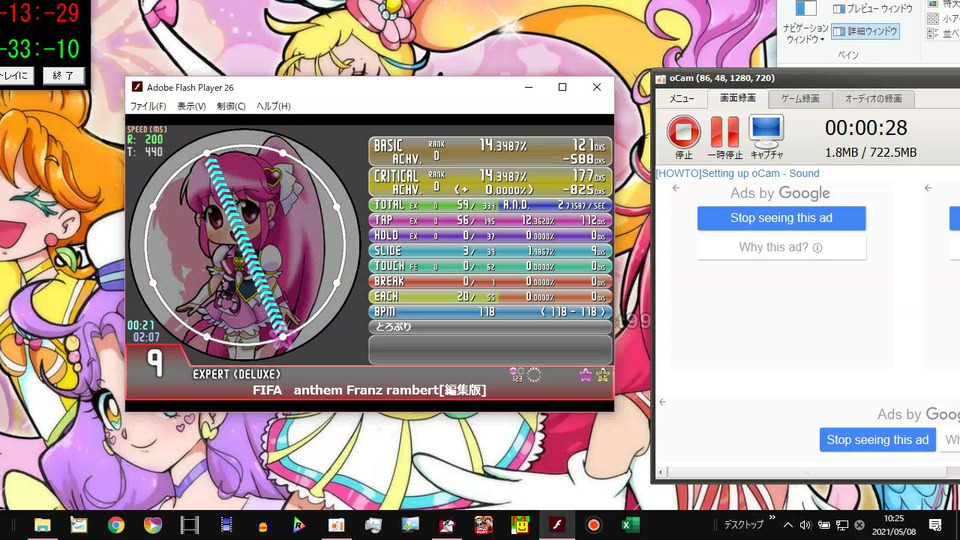
Task: Click the EXPERT (DELUXE) difficulty label
Action: pyautogui.click(x=236, y=374)
